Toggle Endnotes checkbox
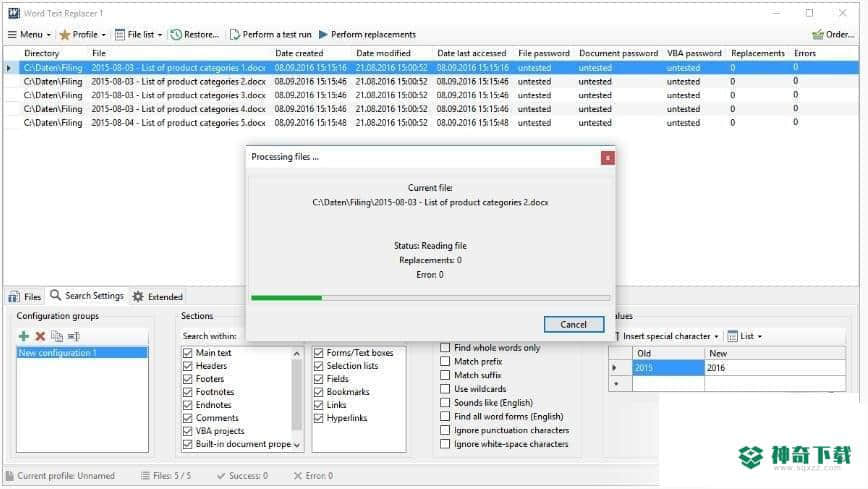Image resolution: width=868 pixels, height=489 pixels. [188, 405]
